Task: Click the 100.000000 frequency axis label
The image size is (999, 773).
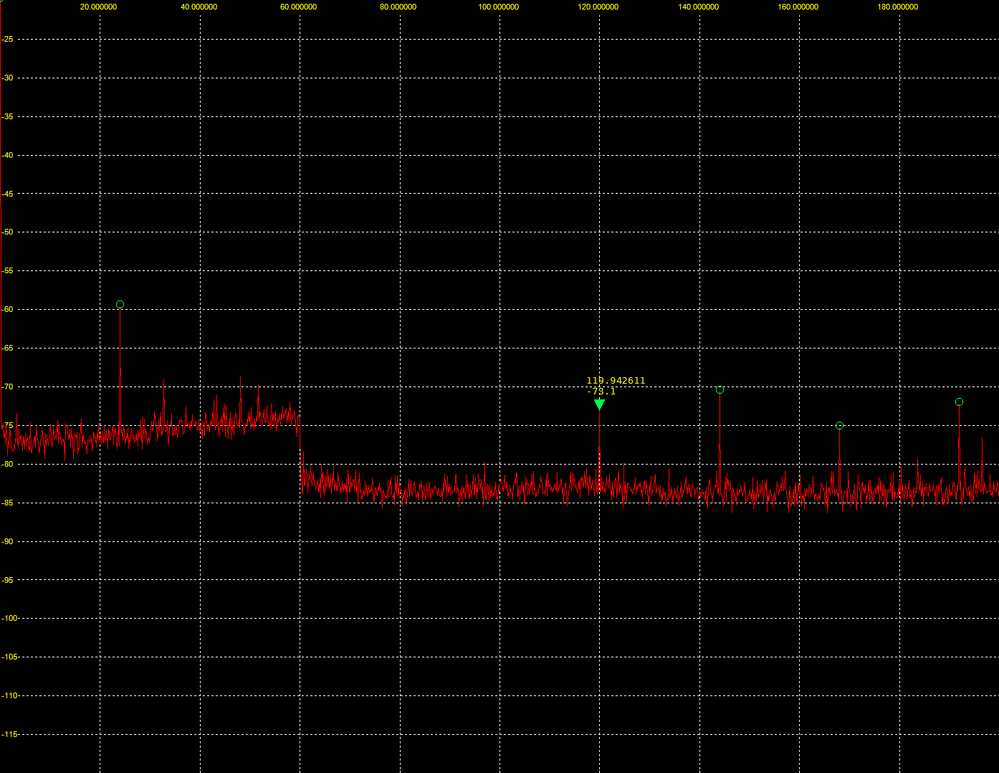Action: (498, 7)
